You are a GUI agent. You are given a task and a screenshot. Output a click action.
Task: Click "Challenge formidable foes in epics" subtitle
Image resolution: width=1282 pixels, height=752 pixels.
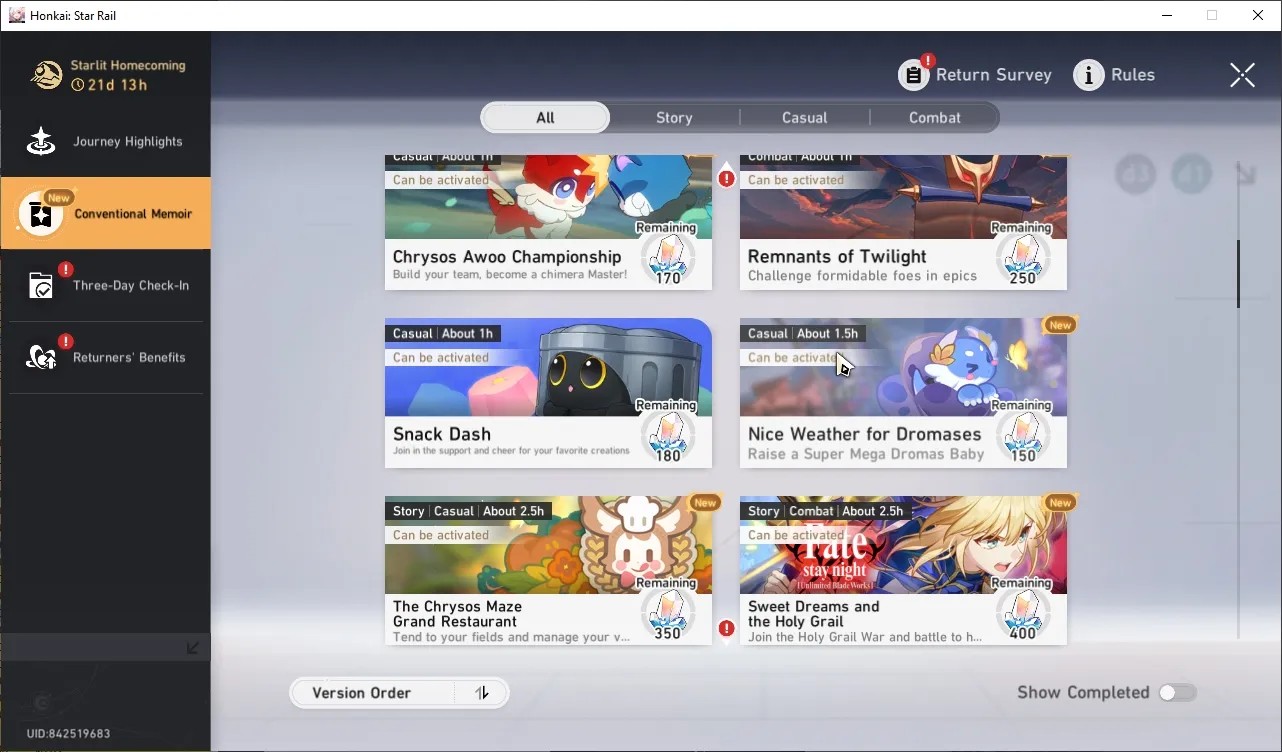pyautogui.click(x=862, y=276)
